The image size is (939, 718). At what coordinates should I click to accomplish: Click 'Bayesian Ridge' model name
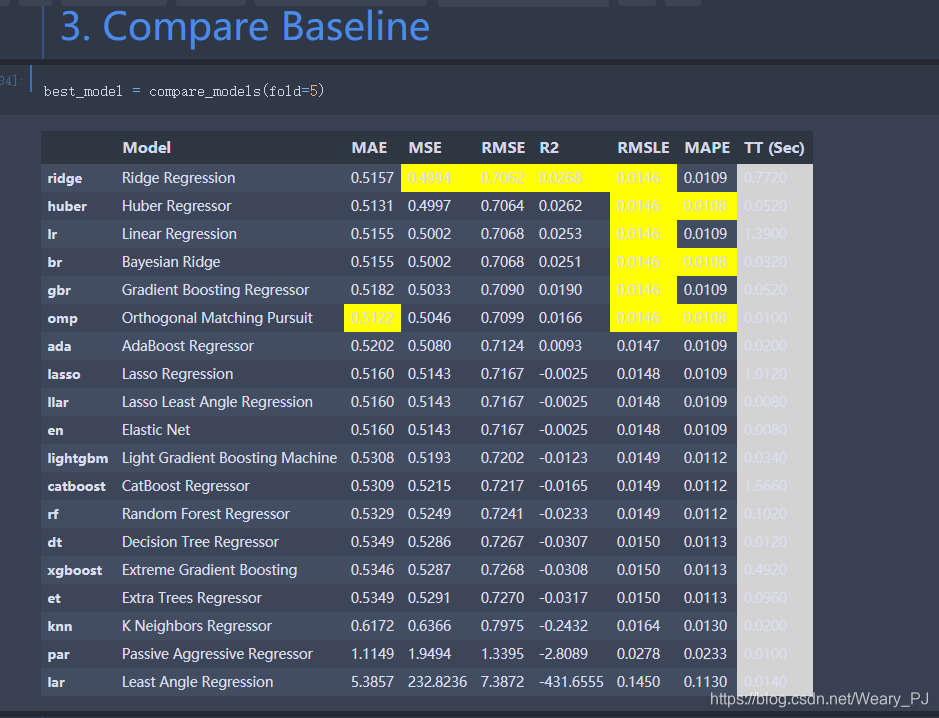171,262
